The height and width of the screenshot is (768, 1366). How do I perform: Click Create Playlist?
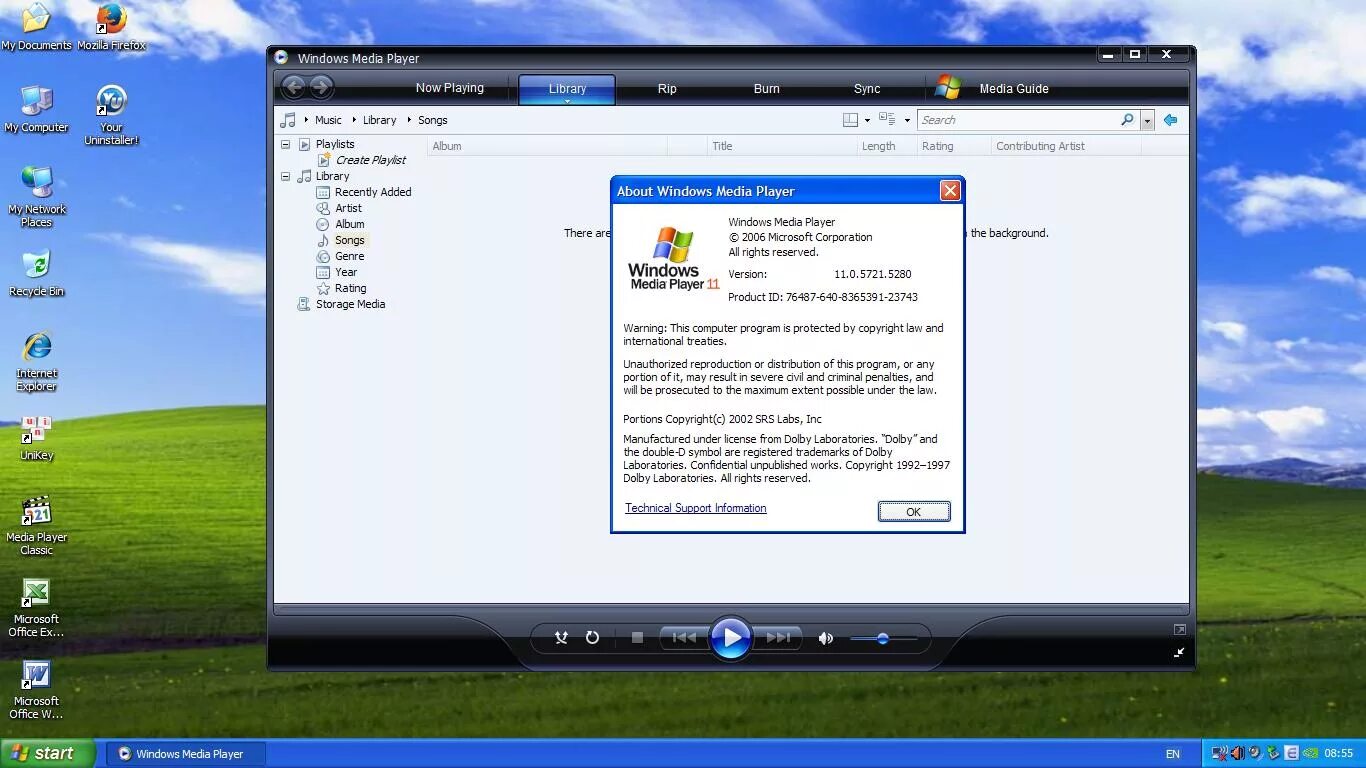[x=371, y=160]
